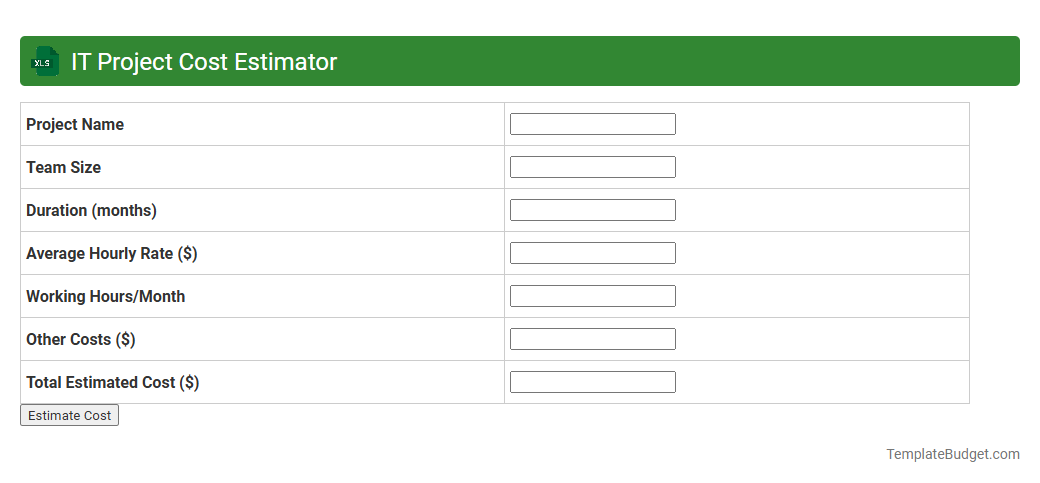Click into the Duration (months) field
1040x483 pixels.
pyautogui.click(x=592, y=210)
